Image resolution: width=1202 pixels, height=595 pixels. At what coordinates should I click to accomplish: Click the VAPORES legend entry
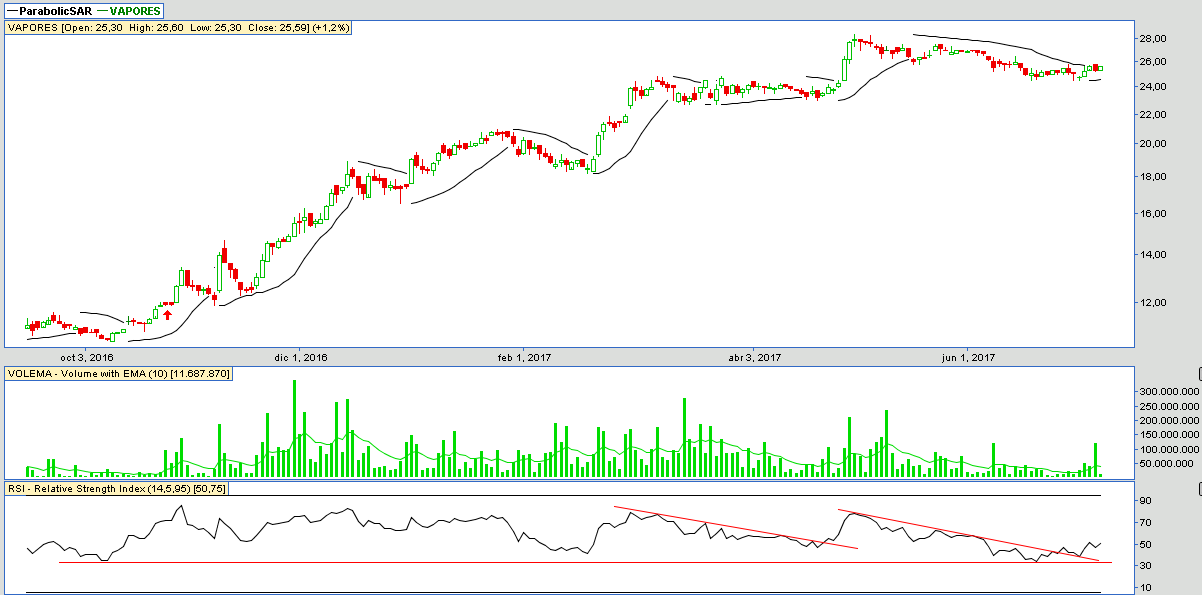[127, 10]
